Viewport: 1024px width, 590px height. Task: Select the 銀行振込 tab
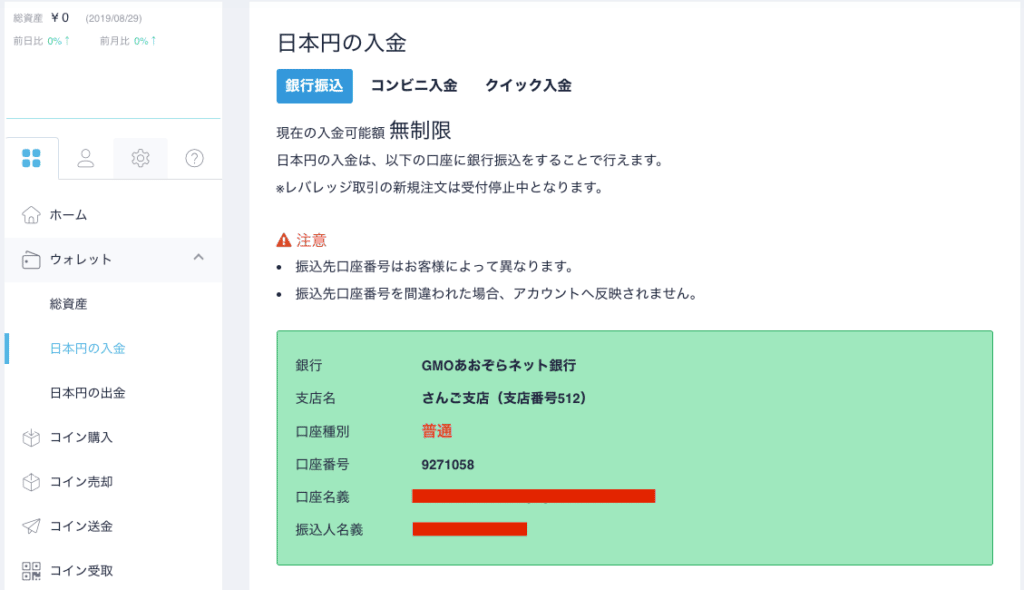[x=314, y=86]
